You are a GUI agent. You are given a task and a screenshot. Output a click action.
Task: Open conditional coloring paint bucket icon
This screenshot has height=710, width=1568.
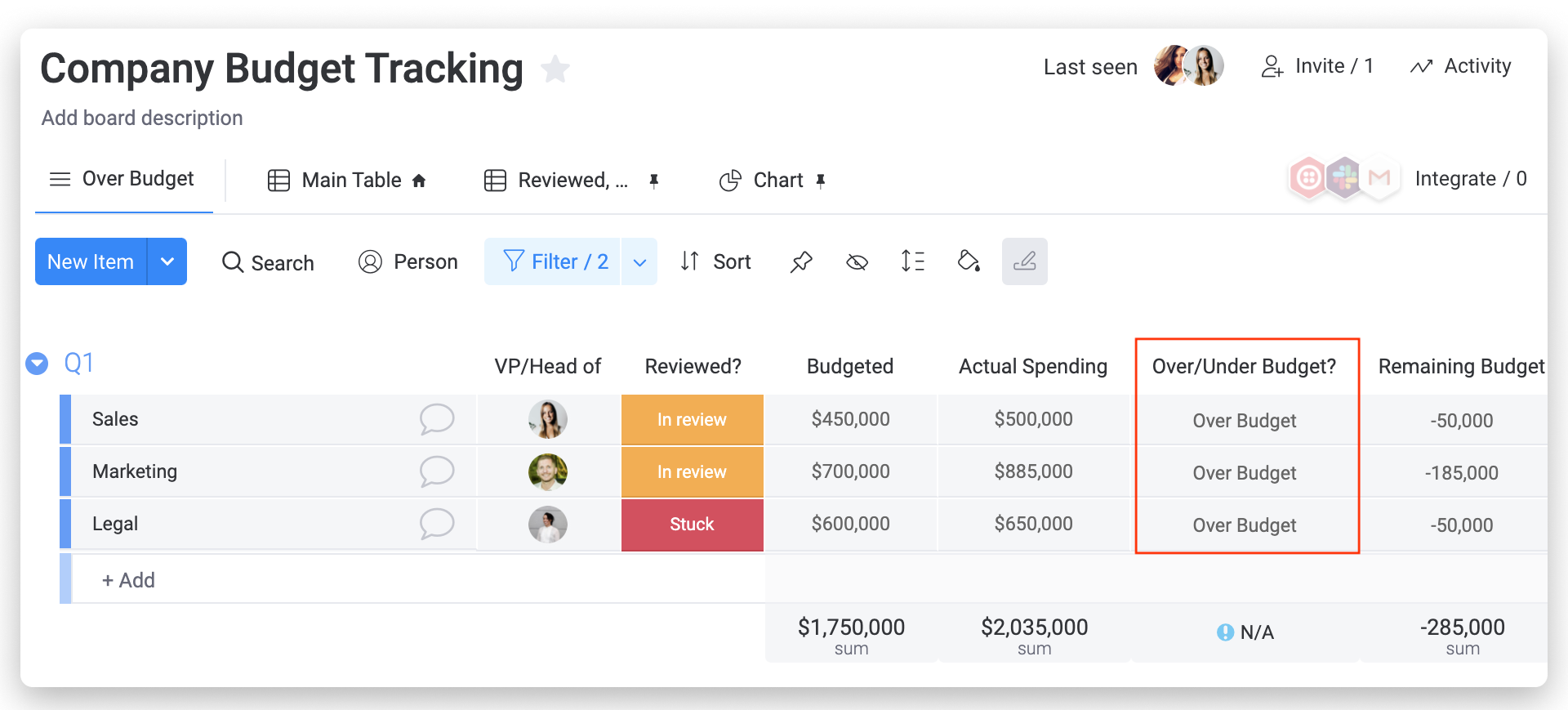pyautogui.click(x=969, y=261)
